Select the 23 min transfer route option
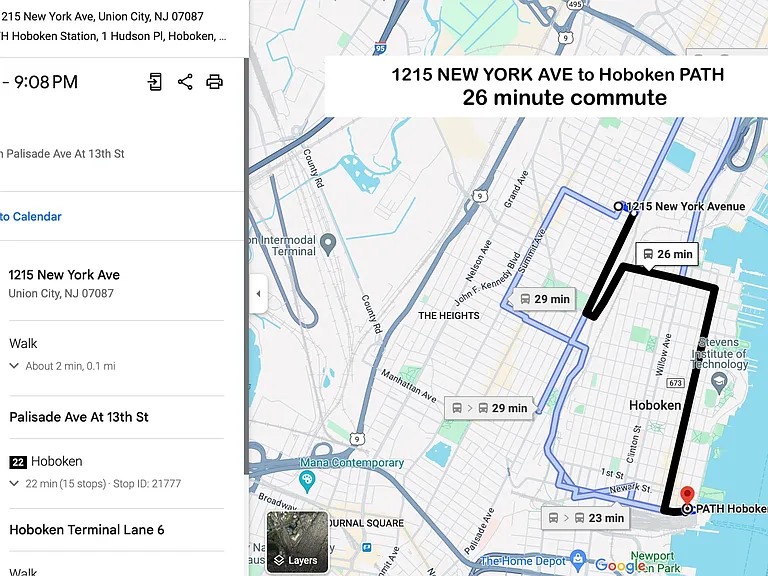The width and height of the screenshot is (768, 576). coord(585,518)
